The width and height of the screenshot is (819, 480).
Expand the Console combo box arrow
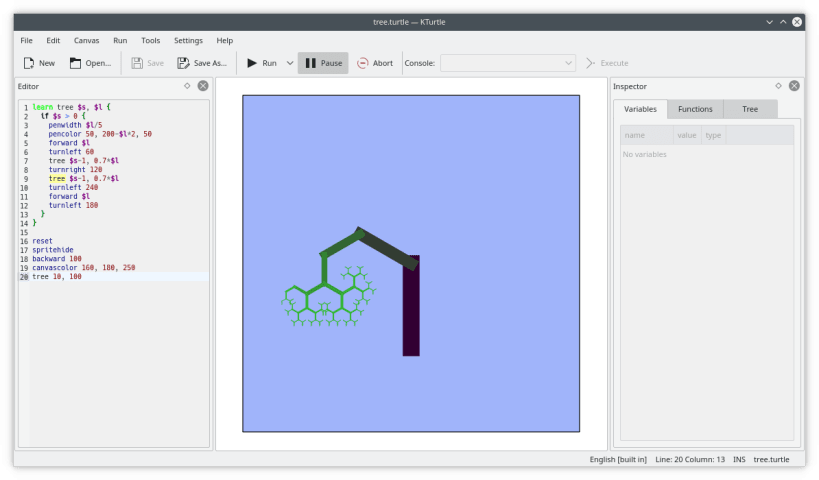pyautogui.click(x=568, y=63)
